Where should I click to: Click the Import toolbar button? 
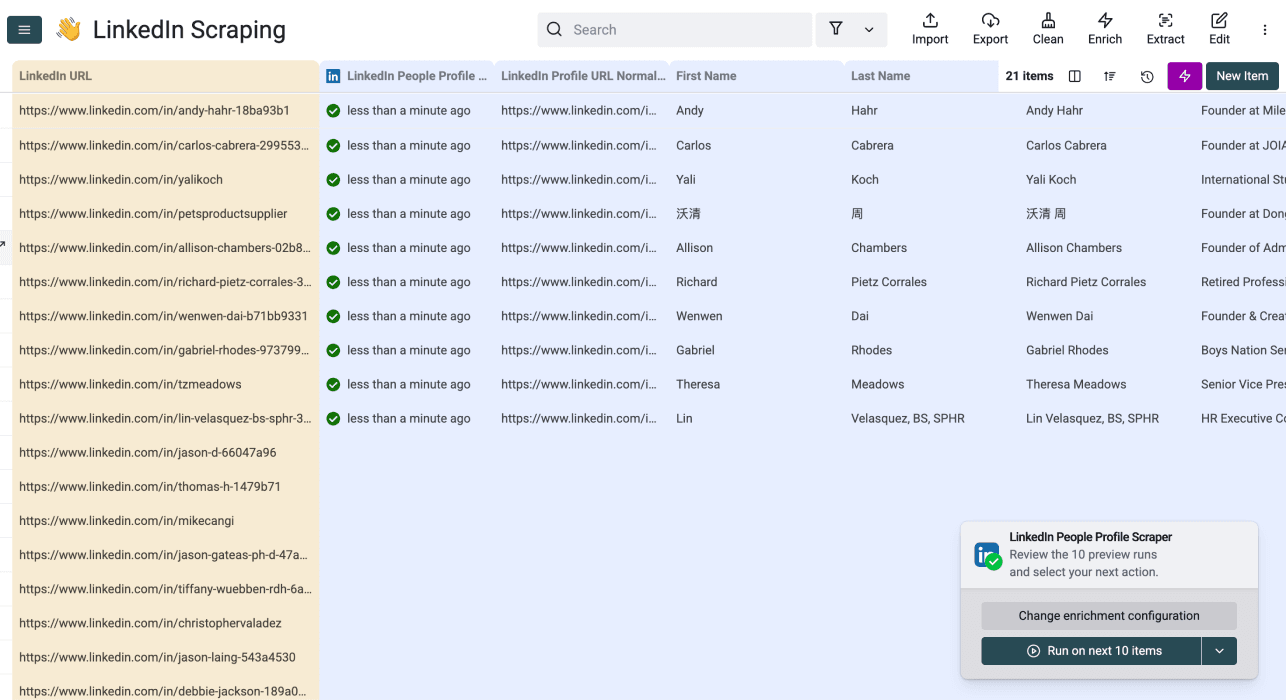tap(930, 29)
